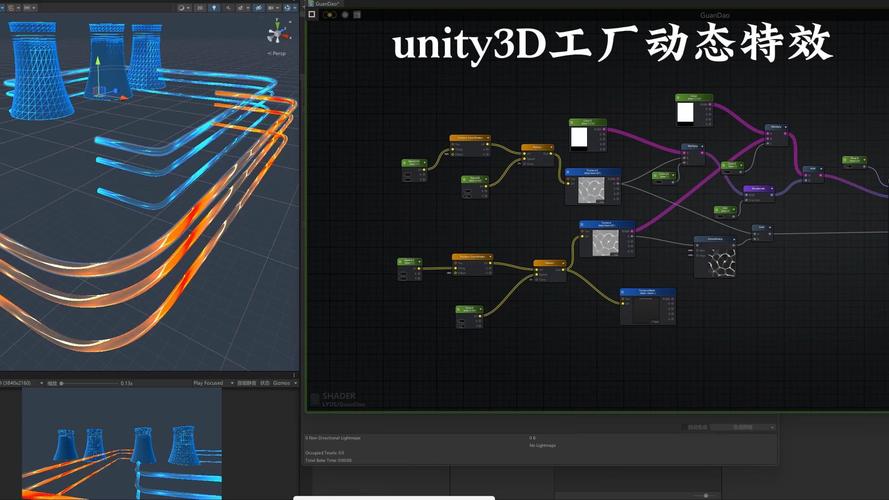
Task: Open the Play Focused dropdown
Action: [x=213, y=383]
